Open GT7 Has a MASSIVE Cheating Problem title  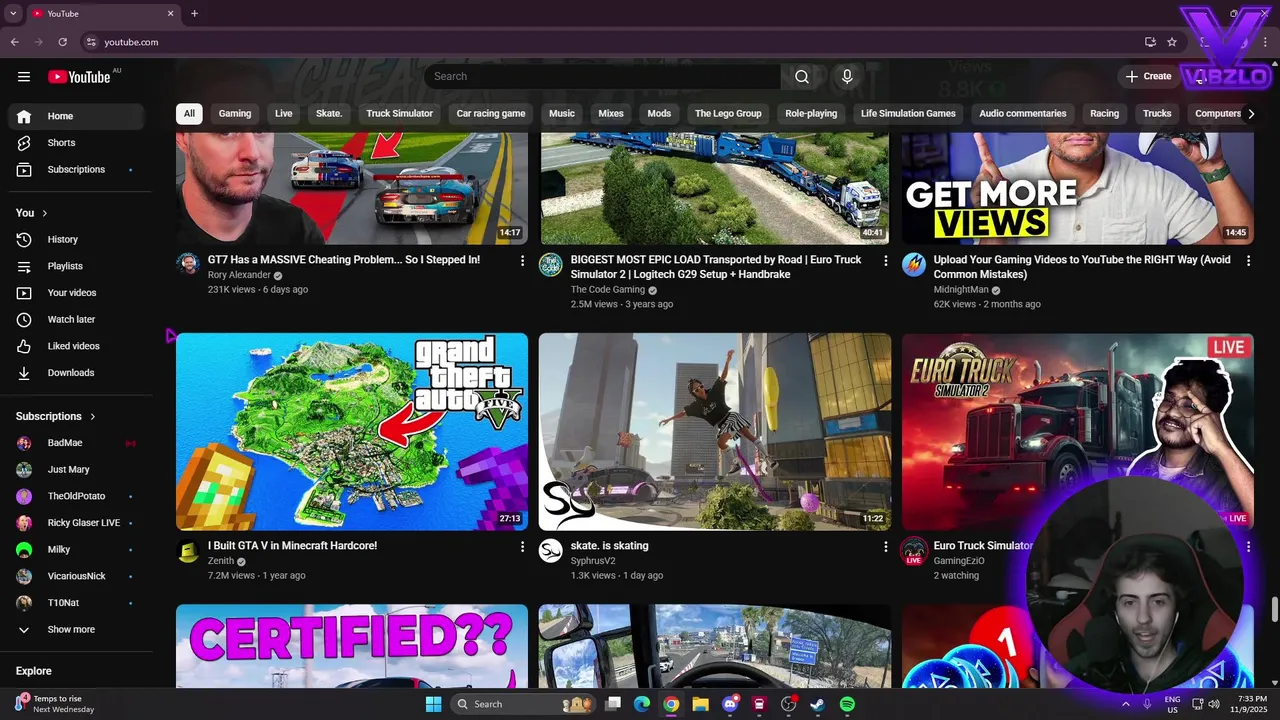coord(344,260)
